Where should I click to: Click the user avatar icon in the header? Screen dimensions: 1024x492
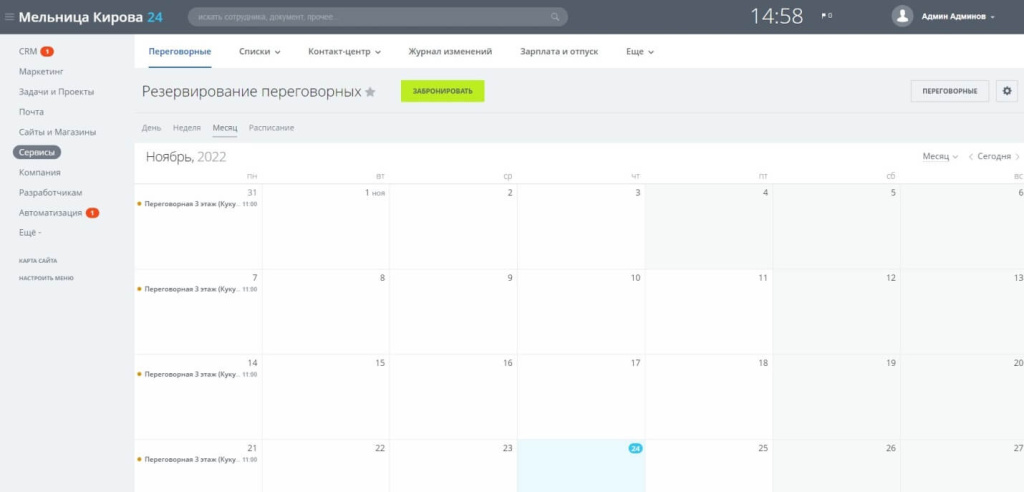pos(903,17)
